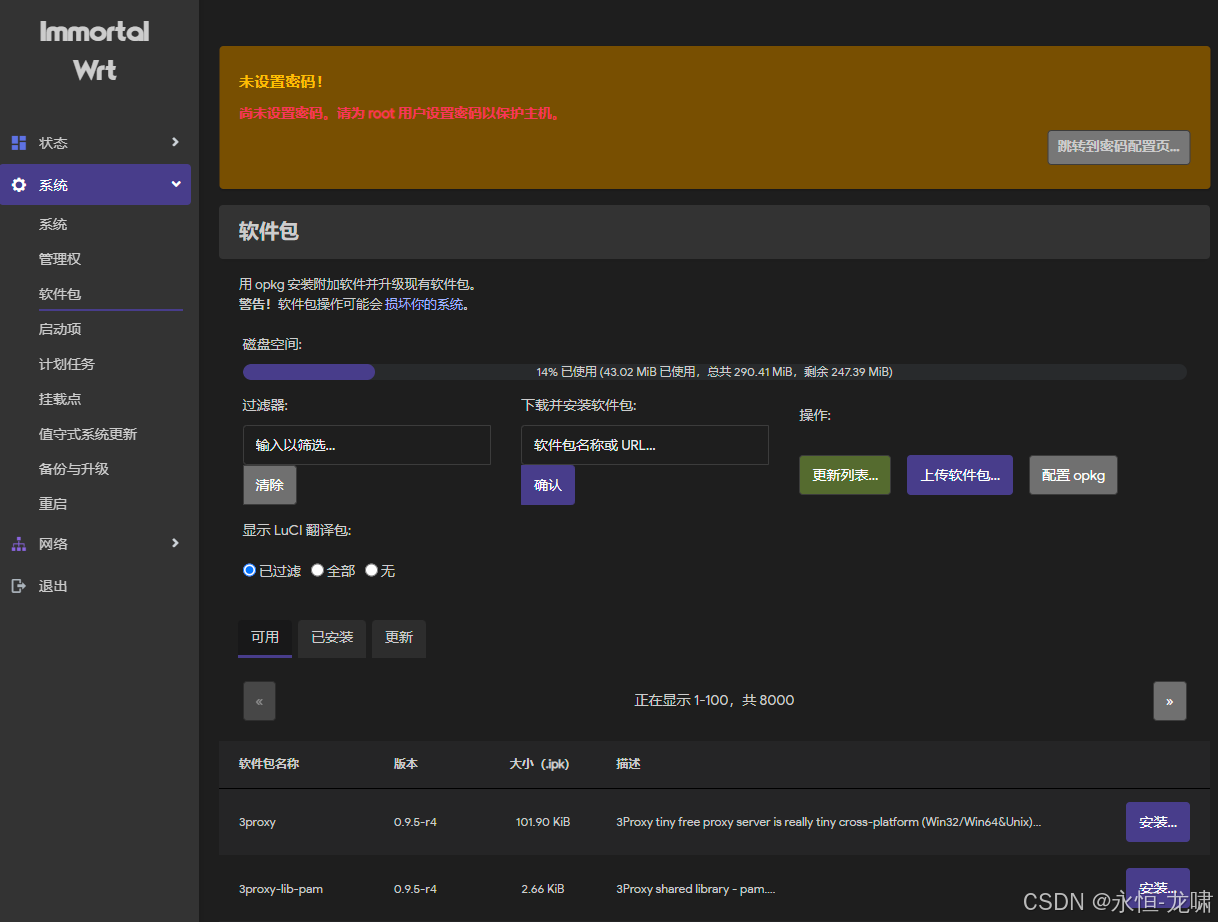The image size is (1218, 922).
Task: Click the disk space usage bar
Action: pyautogui.click(x=715, y=372)
